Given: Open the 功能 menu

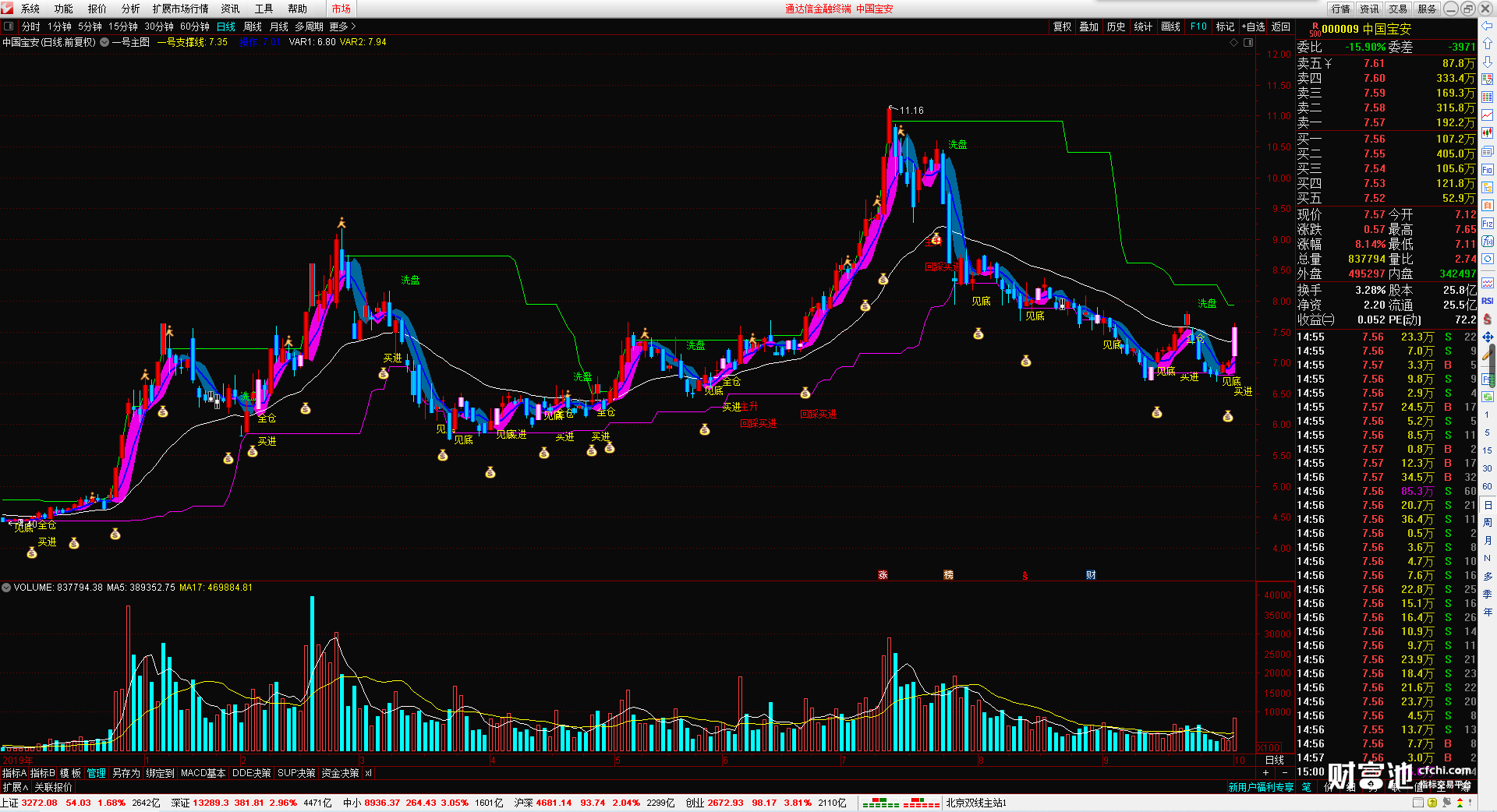Looking at the screenshot, I should 64,9.
